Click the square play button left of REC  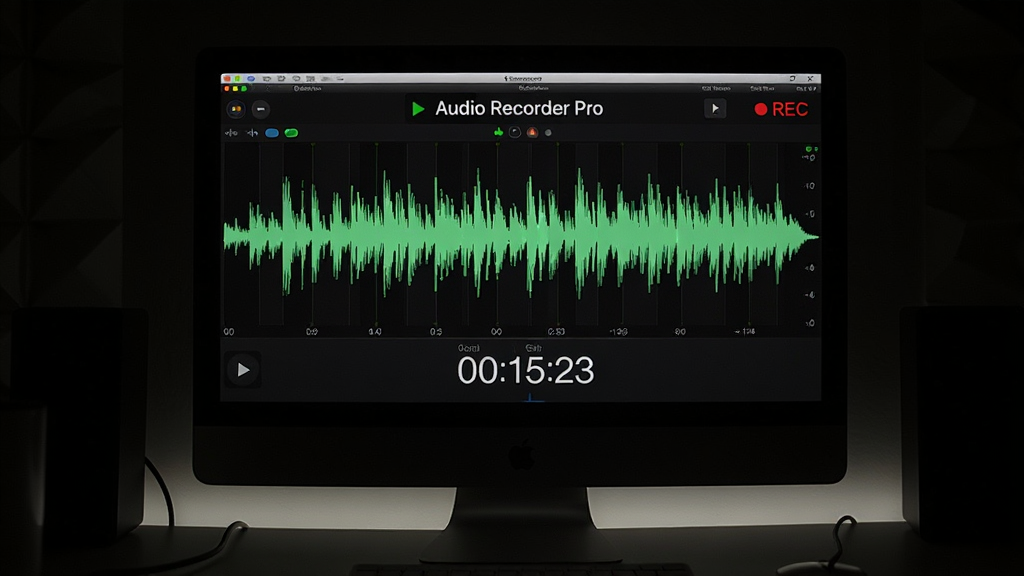click(x=715, y=108)
